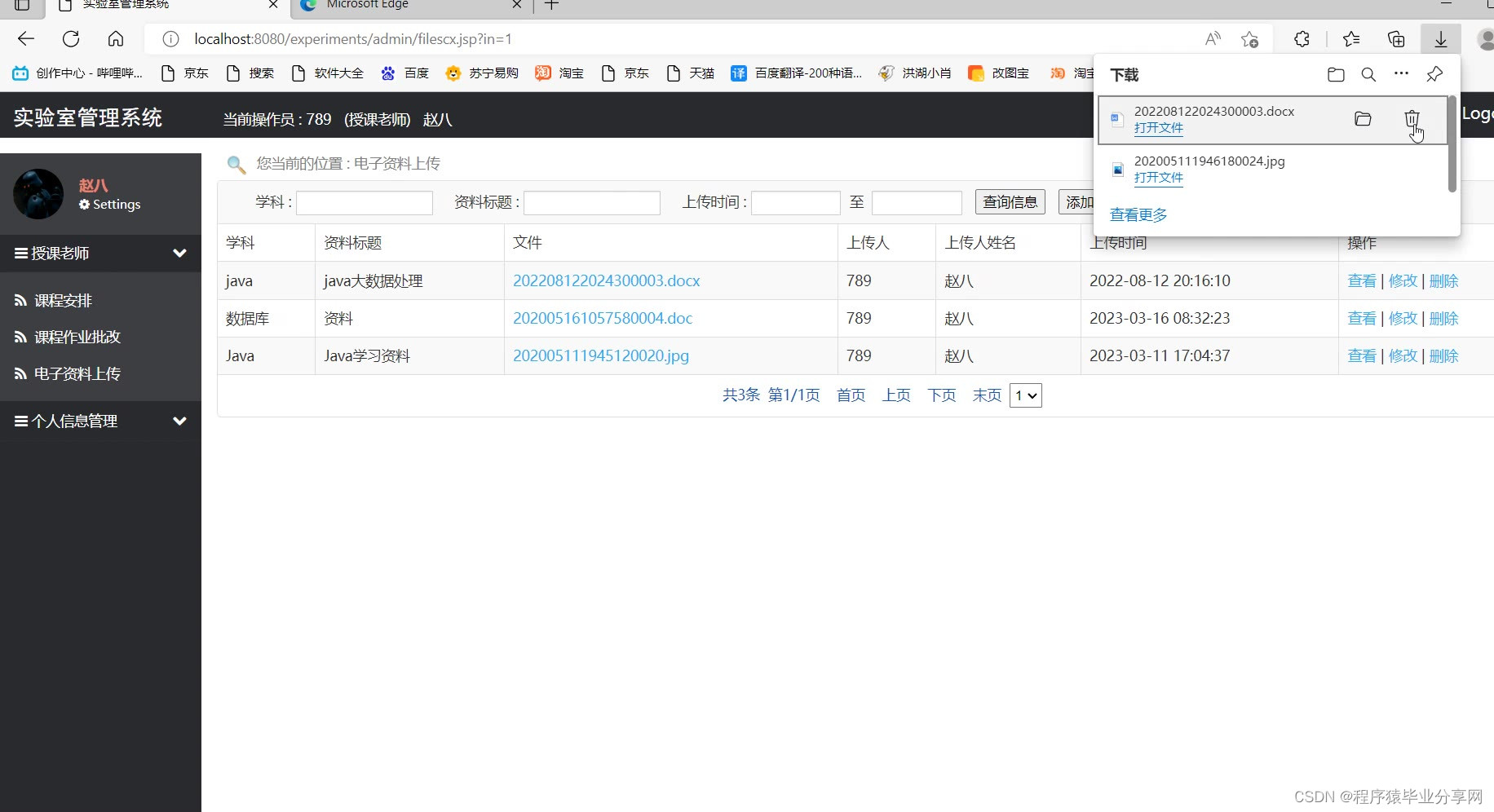
Task: Open downloads folder from panel header
Action: click(x=1336, y=75)
